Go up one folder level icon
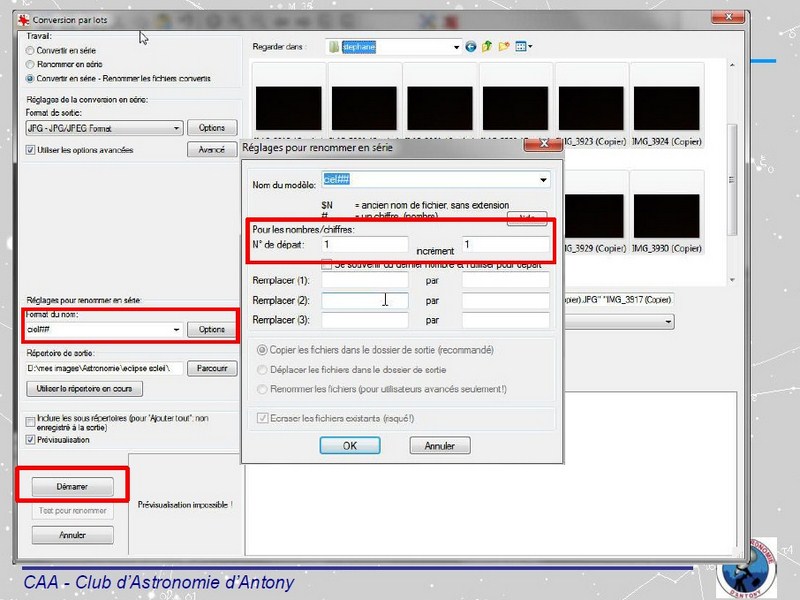 [487, 47]
